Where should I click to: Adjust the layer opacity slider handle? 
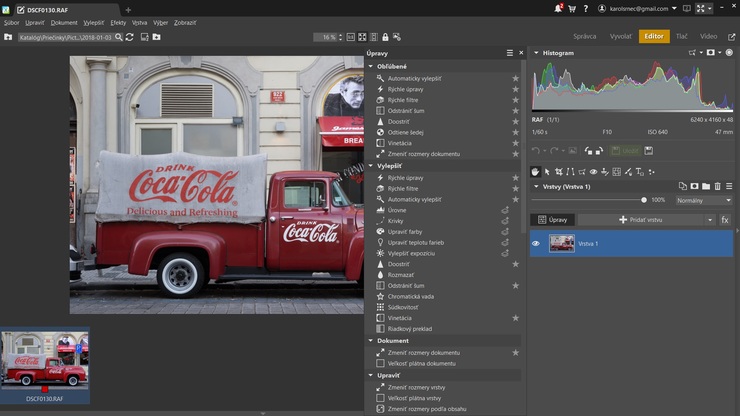click(644, 200)
